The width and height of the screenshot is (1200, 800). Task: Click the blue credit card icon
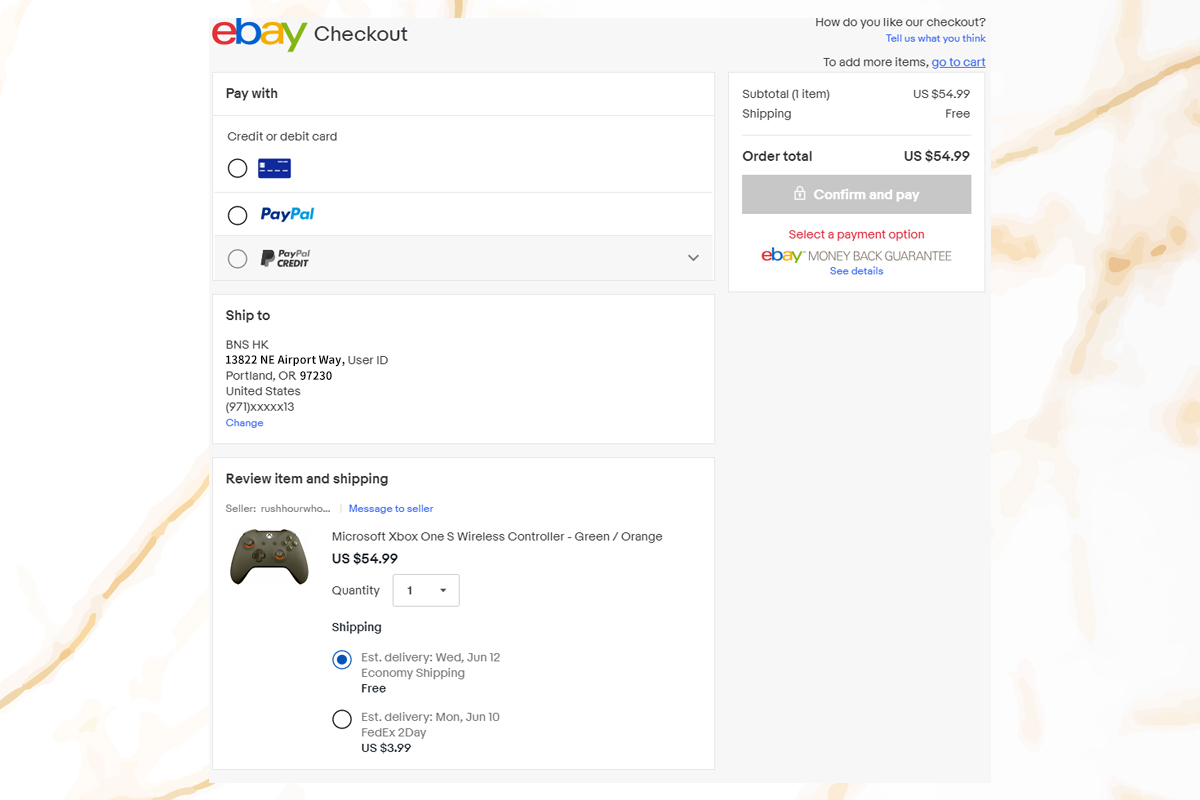point(274,168)
